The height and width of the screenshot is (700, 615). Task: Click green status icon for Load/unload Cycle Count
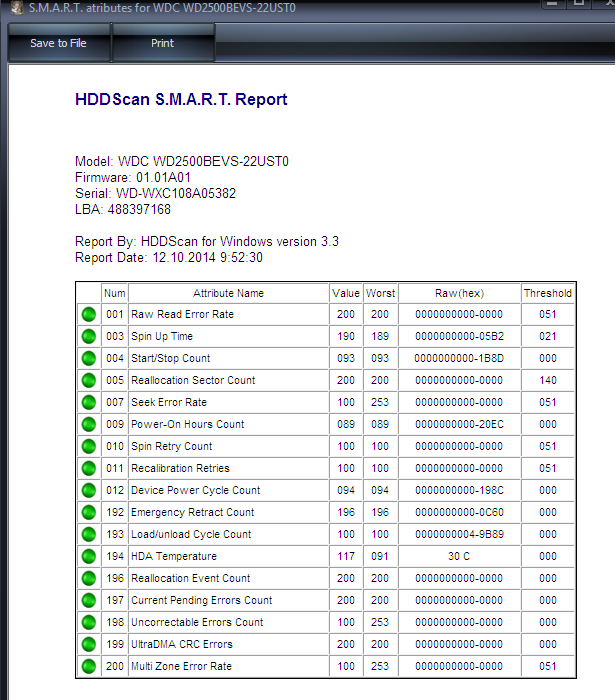[89, 534]
